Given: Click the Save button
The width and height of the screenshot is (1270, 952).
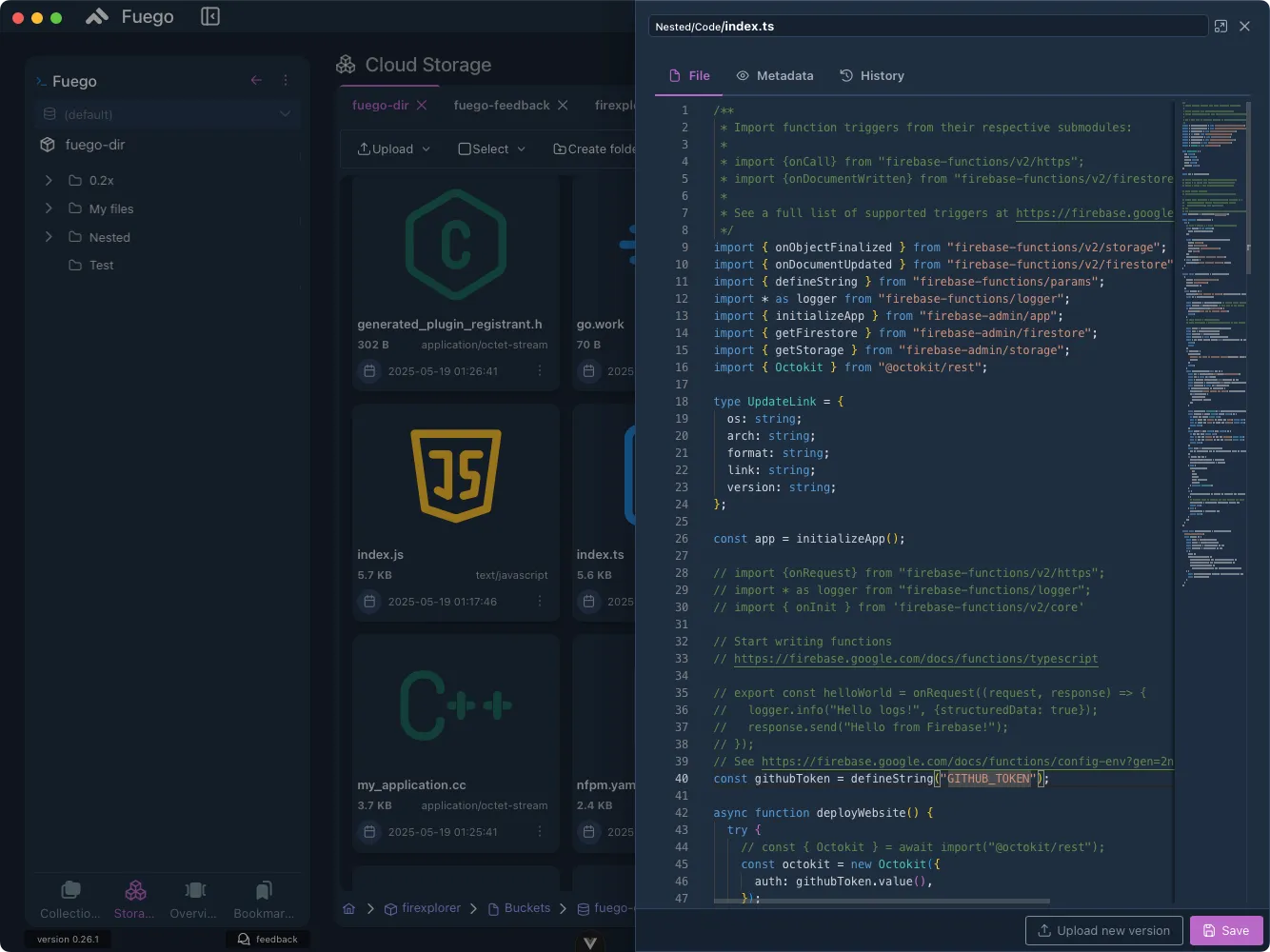Looking at the screenshot, I should [1225, 930].
